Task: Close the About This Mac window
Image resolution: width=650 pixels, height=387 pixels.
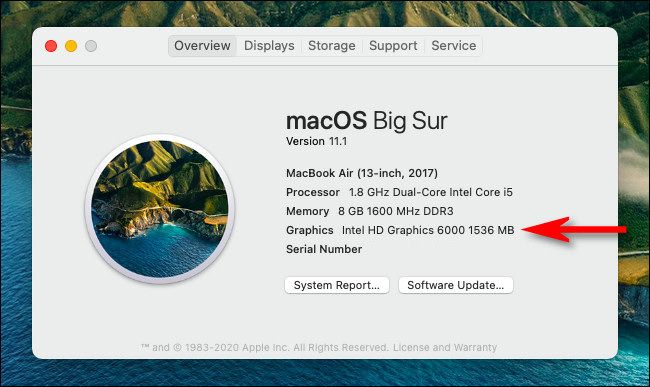Action: (x=51, y=46)
